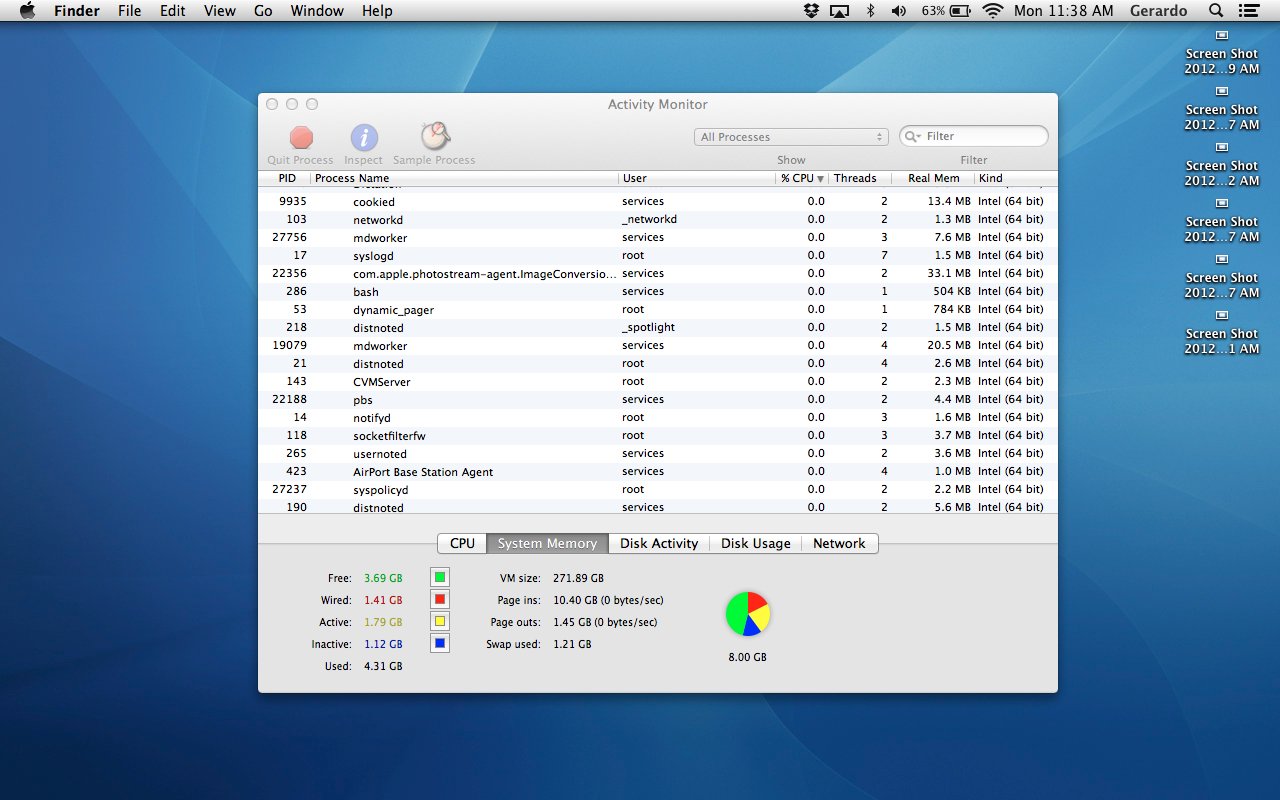
Task: Click the Wi-Fi status icon
Action: [992, 11]
